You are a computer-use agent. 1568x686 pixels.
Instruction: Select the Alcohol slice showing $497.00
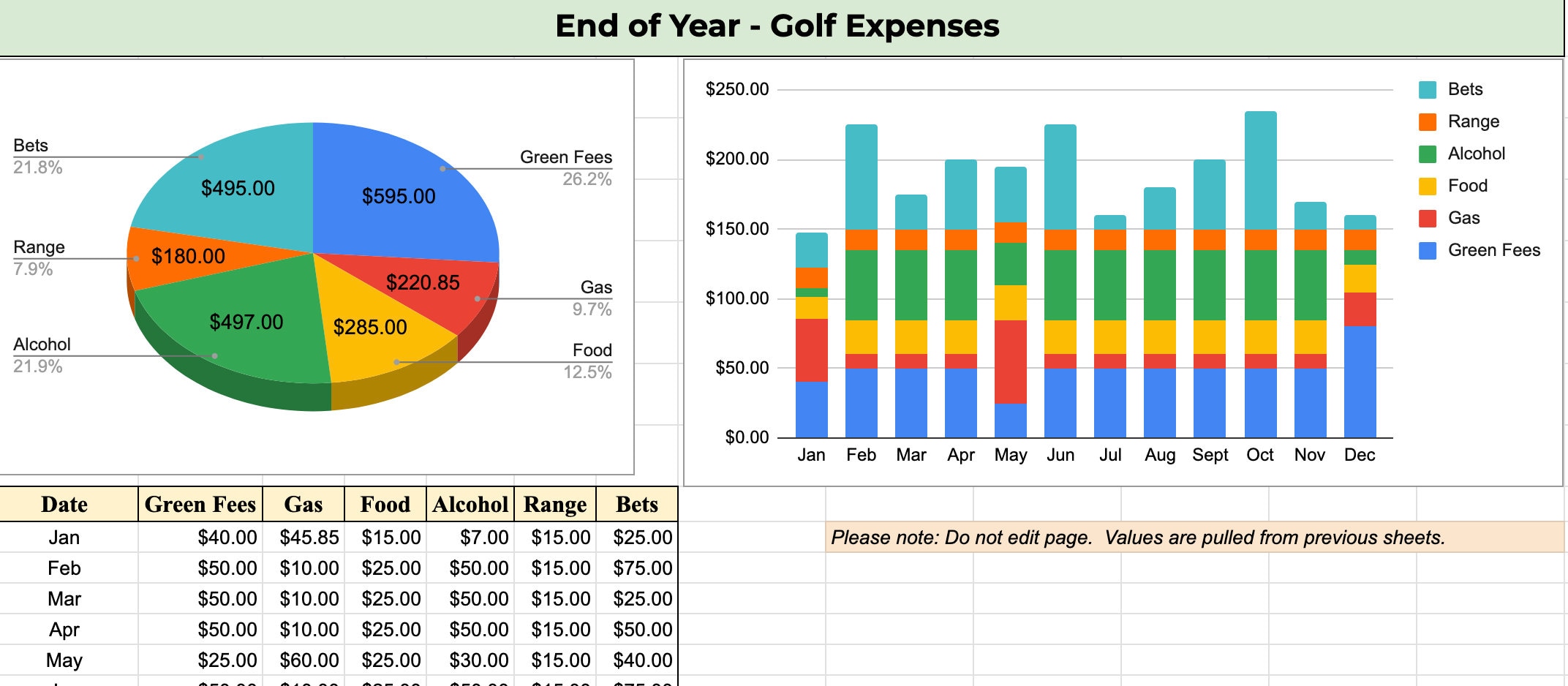coord(246,320)
